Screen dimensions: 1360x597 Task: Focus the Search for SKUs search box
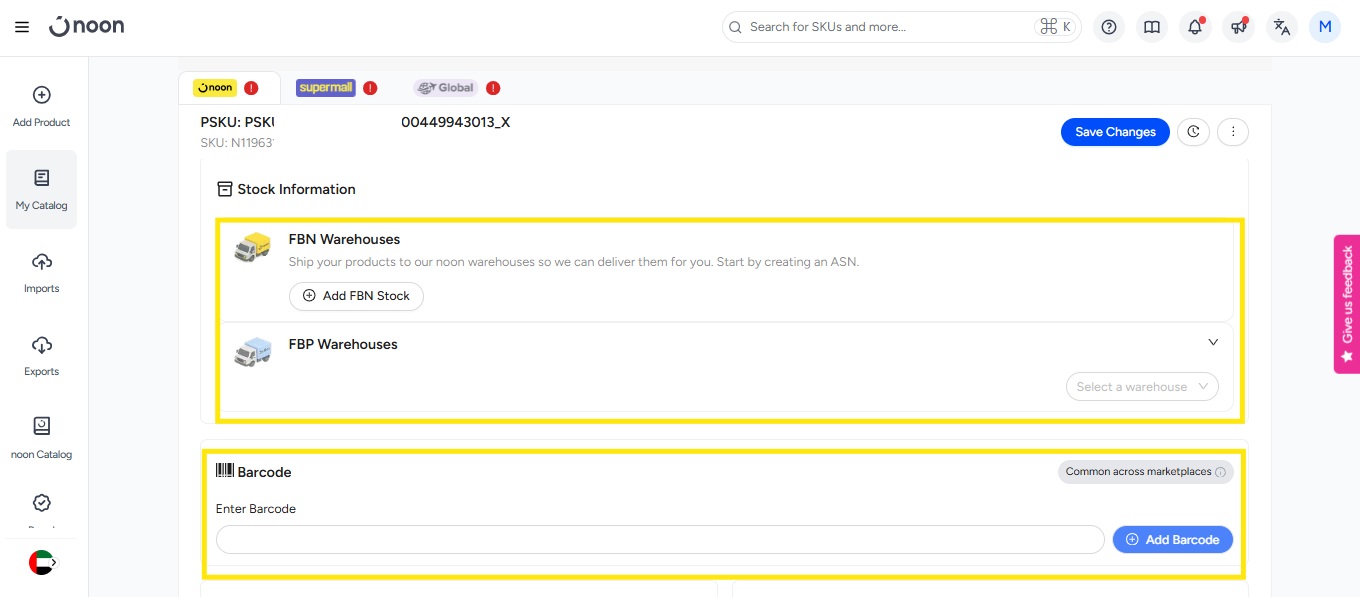point(901,27)
